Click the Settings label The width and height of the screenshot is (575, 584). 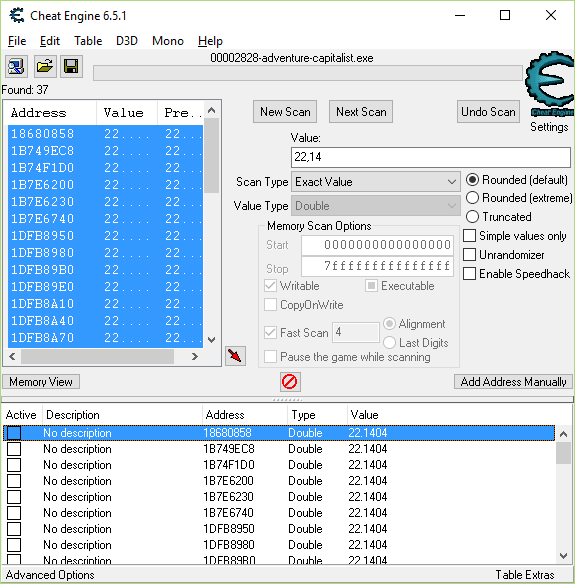pyautogui.click(x=549, y=127)
